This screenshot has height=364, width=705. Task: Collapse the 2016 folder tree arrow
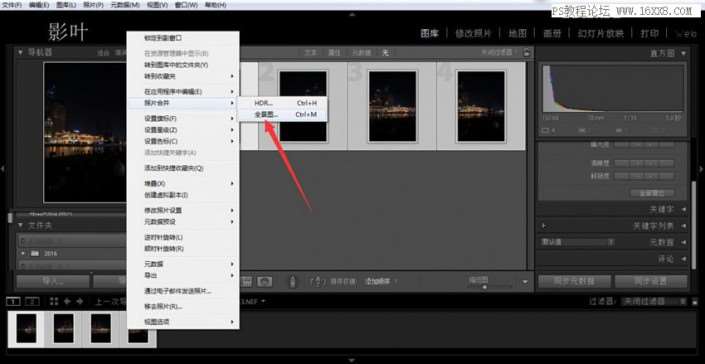coord(23,253)
